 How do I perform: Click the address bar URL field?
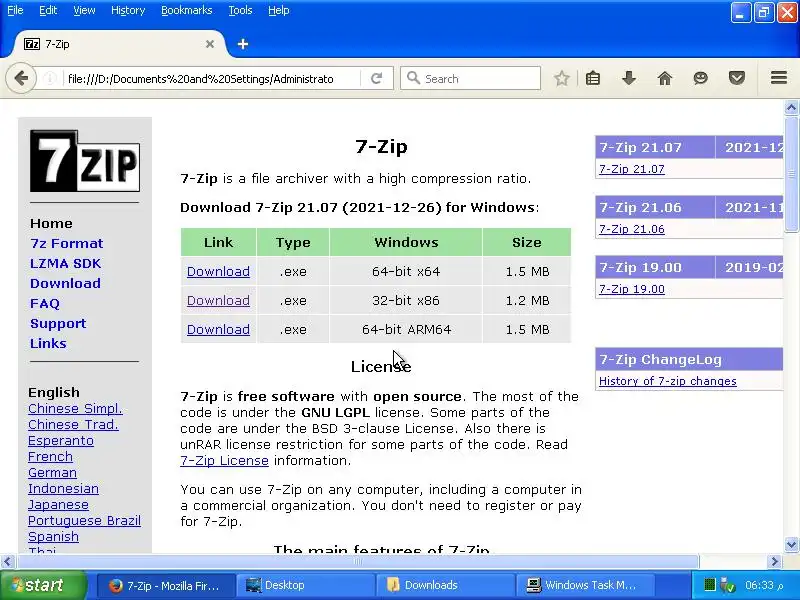[x=212, y=79]
